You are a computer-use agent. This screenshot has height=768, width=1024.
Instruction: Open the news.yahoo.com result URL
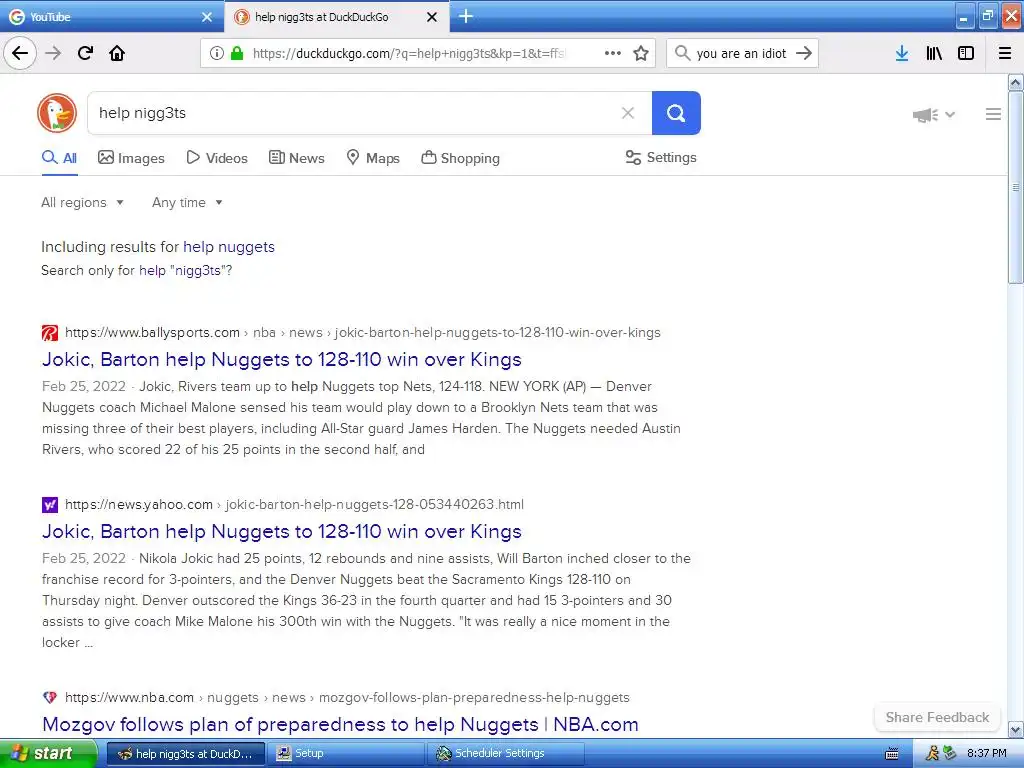coord(294,504)
